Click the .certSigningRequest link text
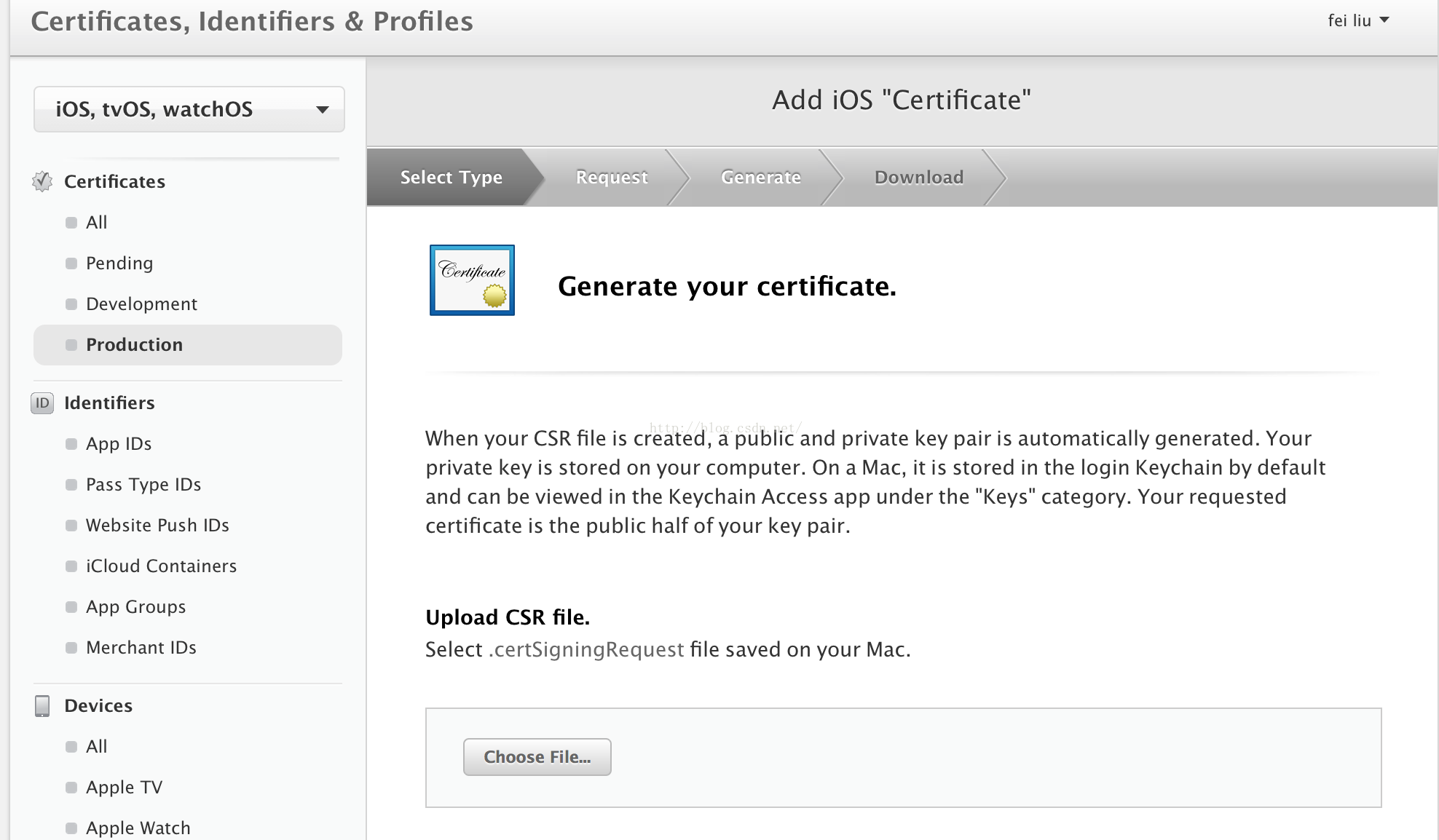Image resolution: width=1439 pixels, height=840 pixels. pyautogui.click(x=586, y=649)
